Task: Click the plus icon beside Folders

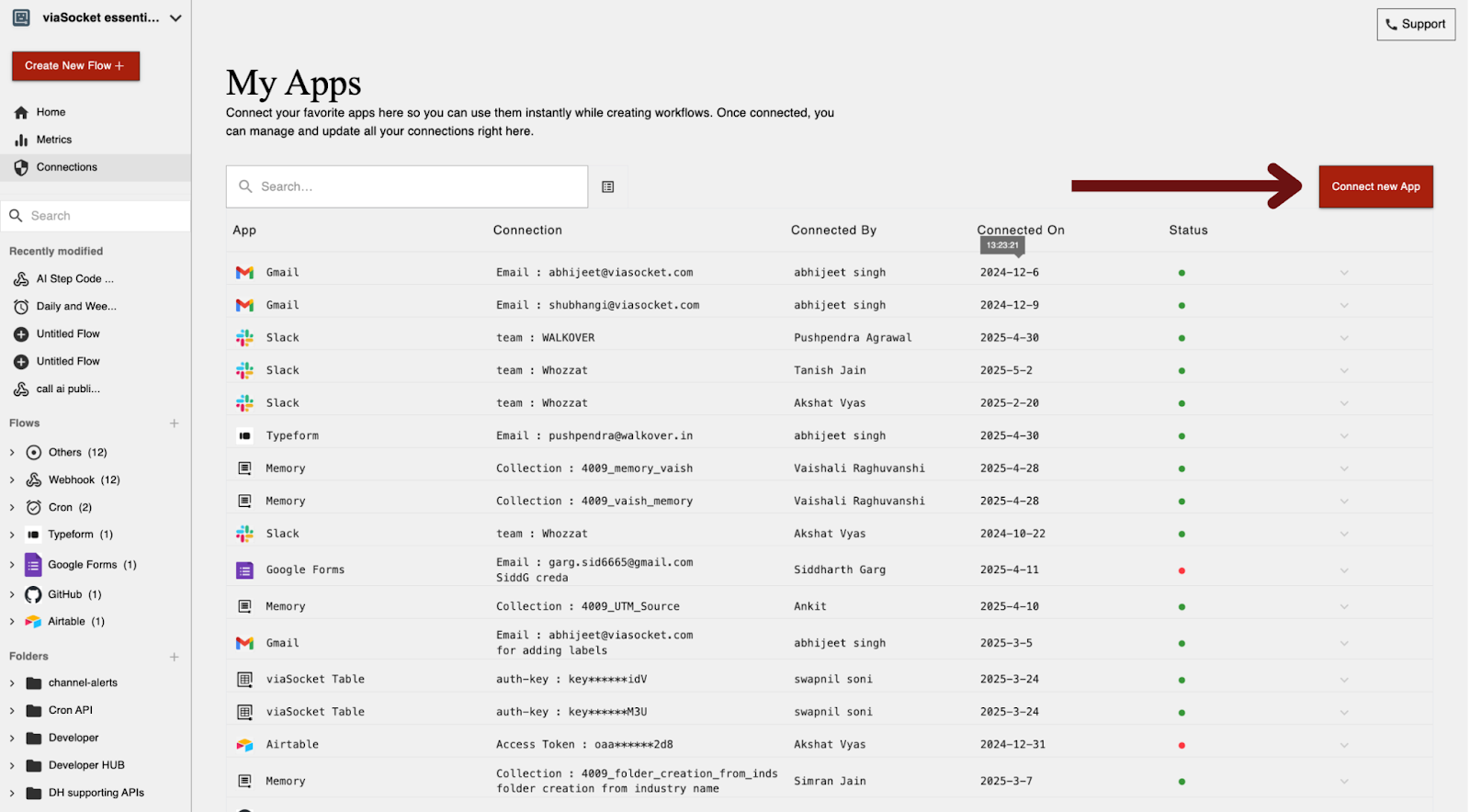Action: point(174,657)
